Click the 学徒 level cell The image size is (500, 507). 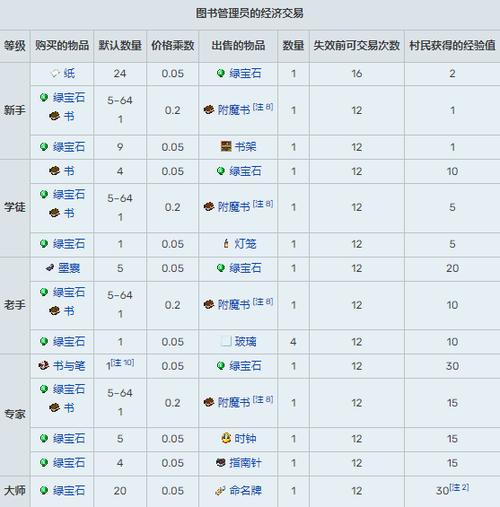15,207
